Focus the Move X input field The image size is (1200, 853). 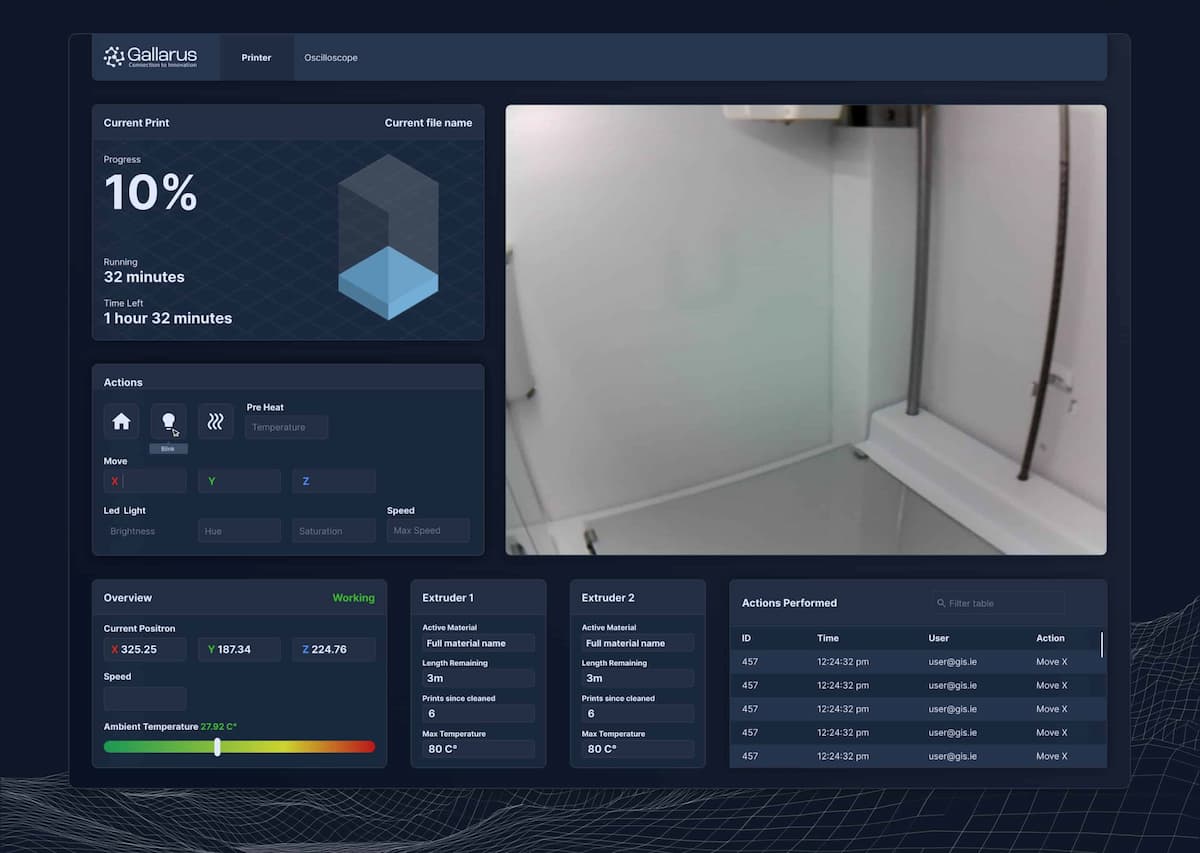[145, 481]
